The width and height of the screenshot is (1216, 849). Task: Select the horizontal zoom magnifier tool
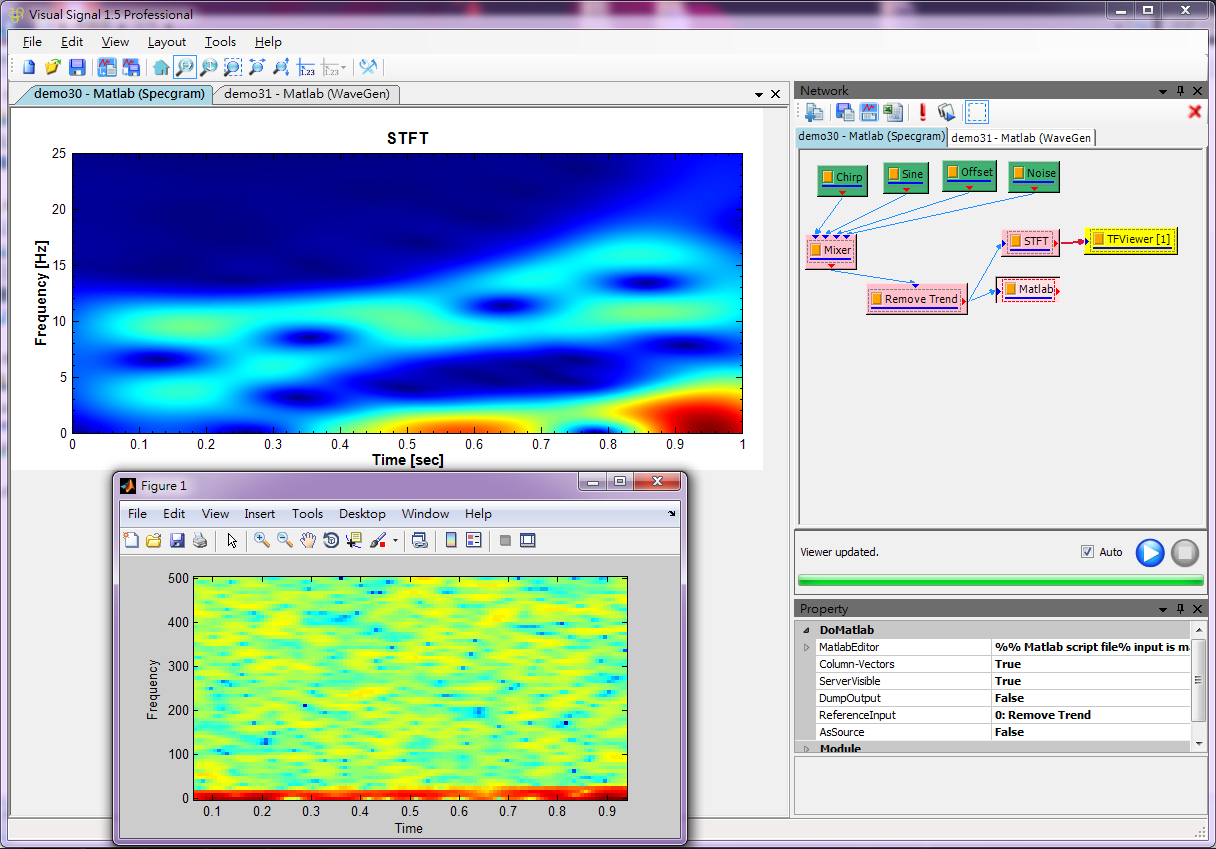pyautogui.click(x=184, y=67)
